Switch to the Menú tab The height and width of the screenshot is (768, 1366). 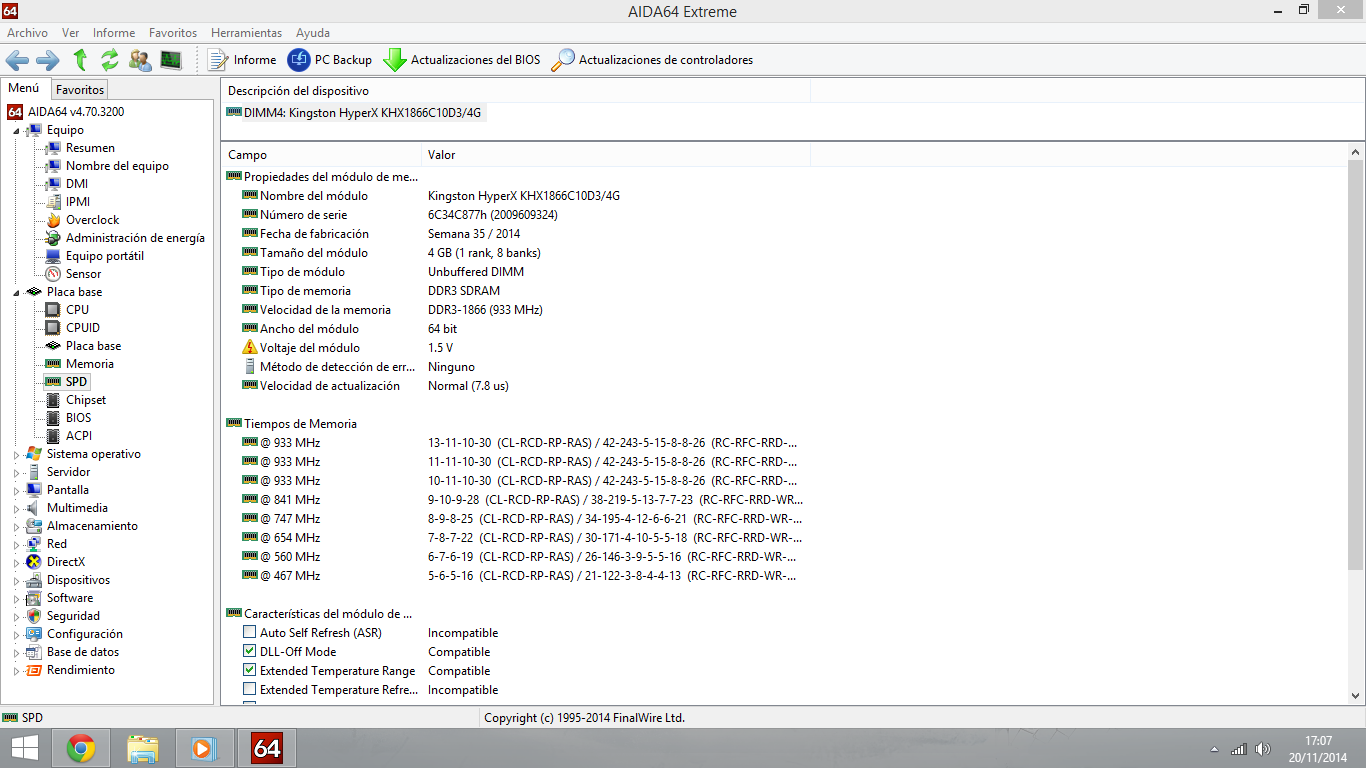coord(24,89)
